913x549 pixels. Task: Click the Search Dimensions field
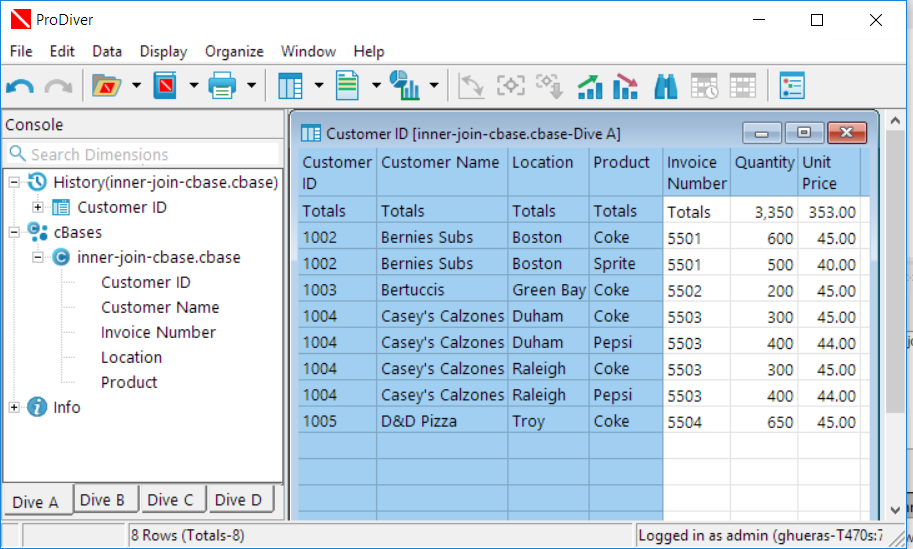click(143, 154)
